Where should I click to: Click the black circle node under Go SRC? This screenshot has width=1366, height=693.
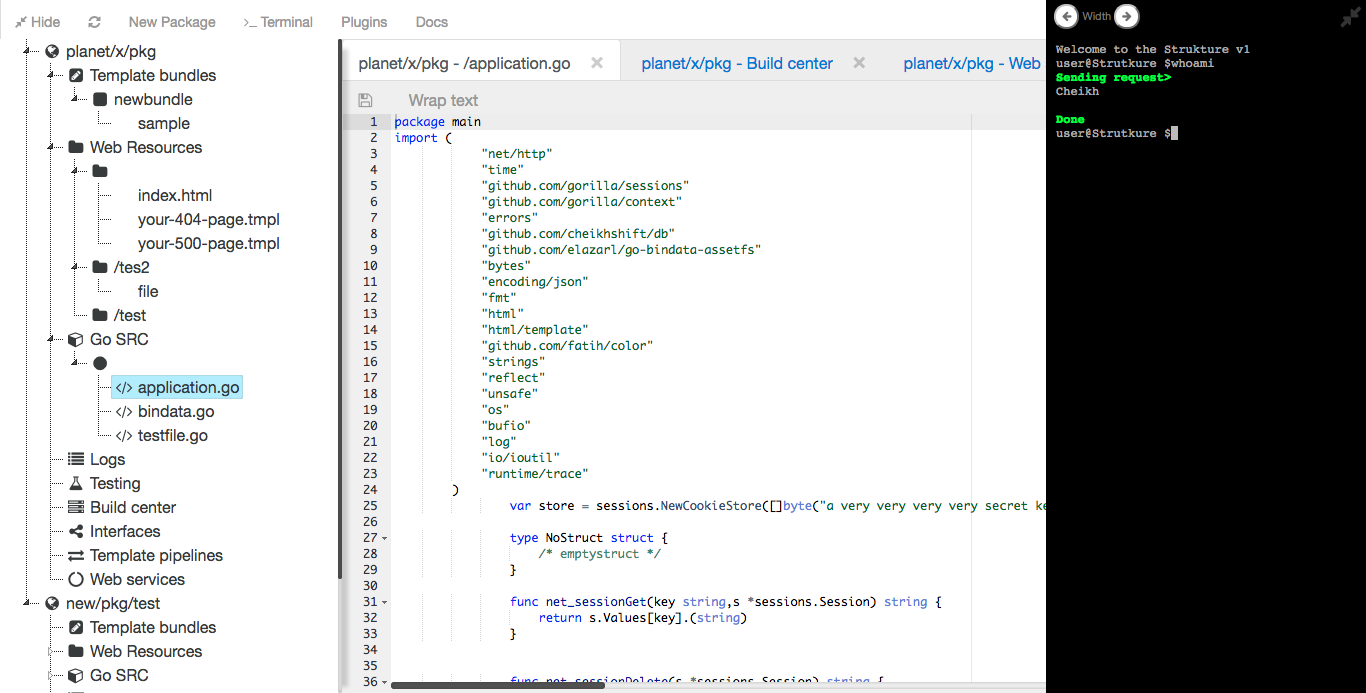pos(100,364)
